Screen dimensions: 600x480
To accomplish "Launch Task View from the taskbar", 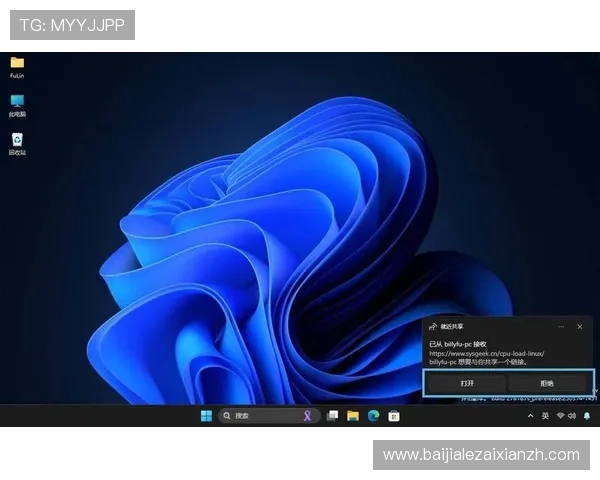I will point(332,416).
